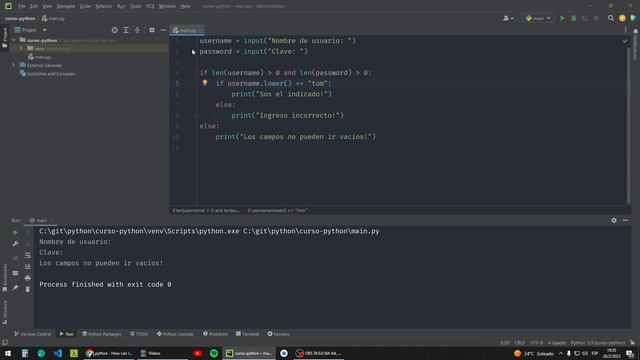This screenshot has height=360, width=640.
Task: Toggle the Structure side tool window
Action: [x=4, y=313]
